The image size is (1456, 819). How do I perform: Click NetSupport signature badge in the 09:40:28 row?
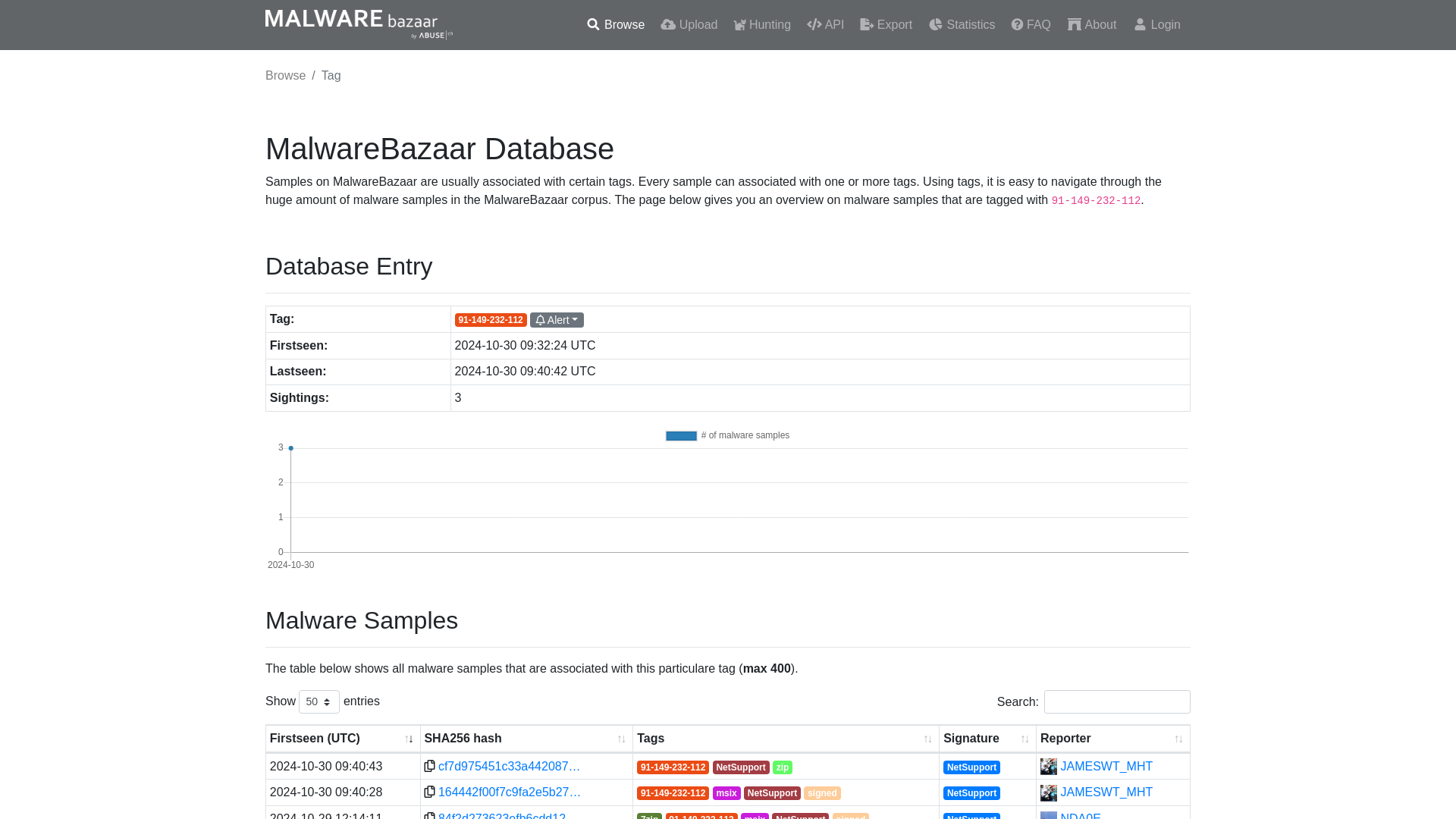(x=971, y=793)
